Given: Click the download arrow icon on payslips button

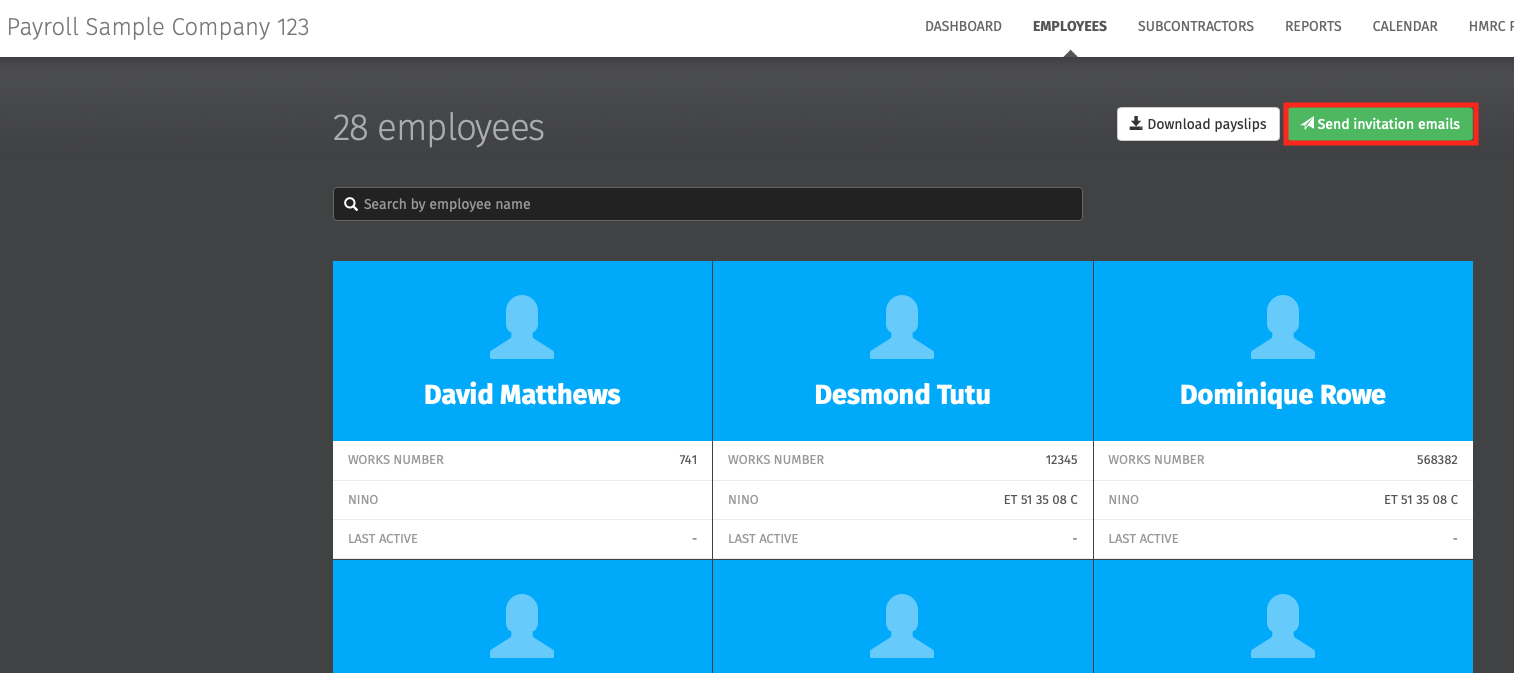Looking at the screenshot, I should (x=1135, y=124).
